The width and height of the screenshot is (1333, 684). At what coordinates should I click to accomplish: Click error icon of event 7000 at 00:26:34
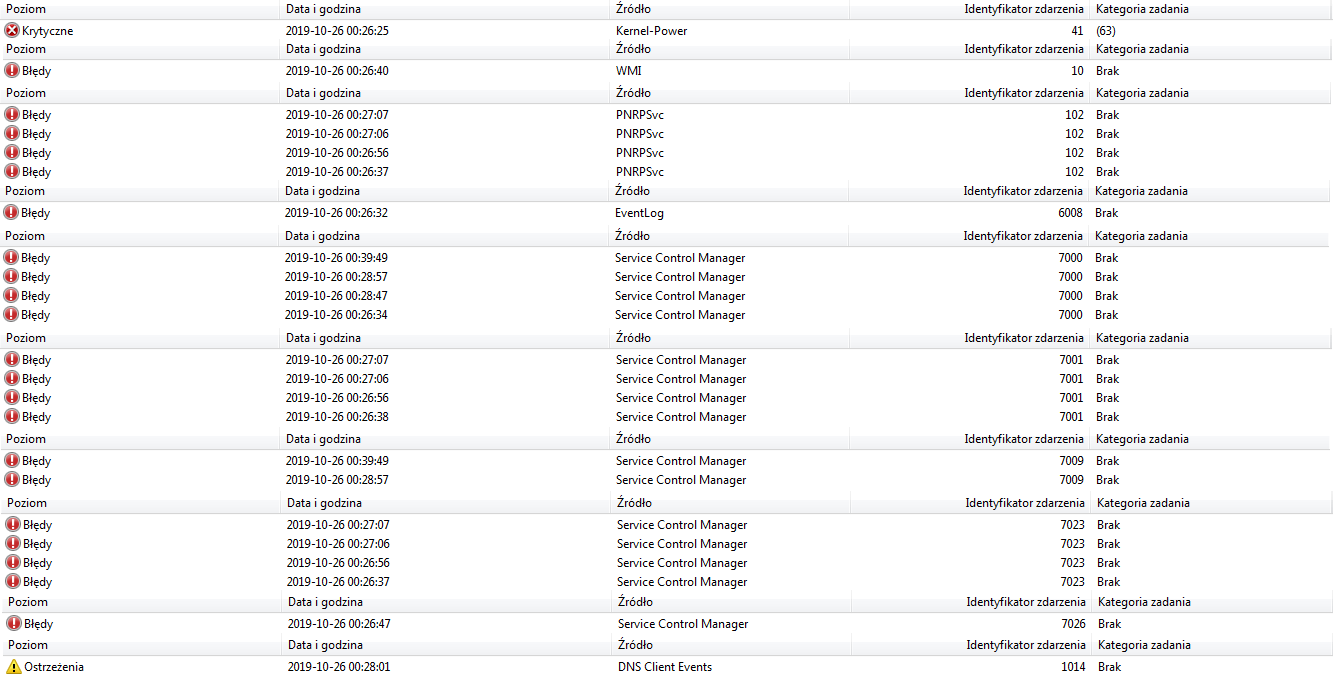coord(13,315)
